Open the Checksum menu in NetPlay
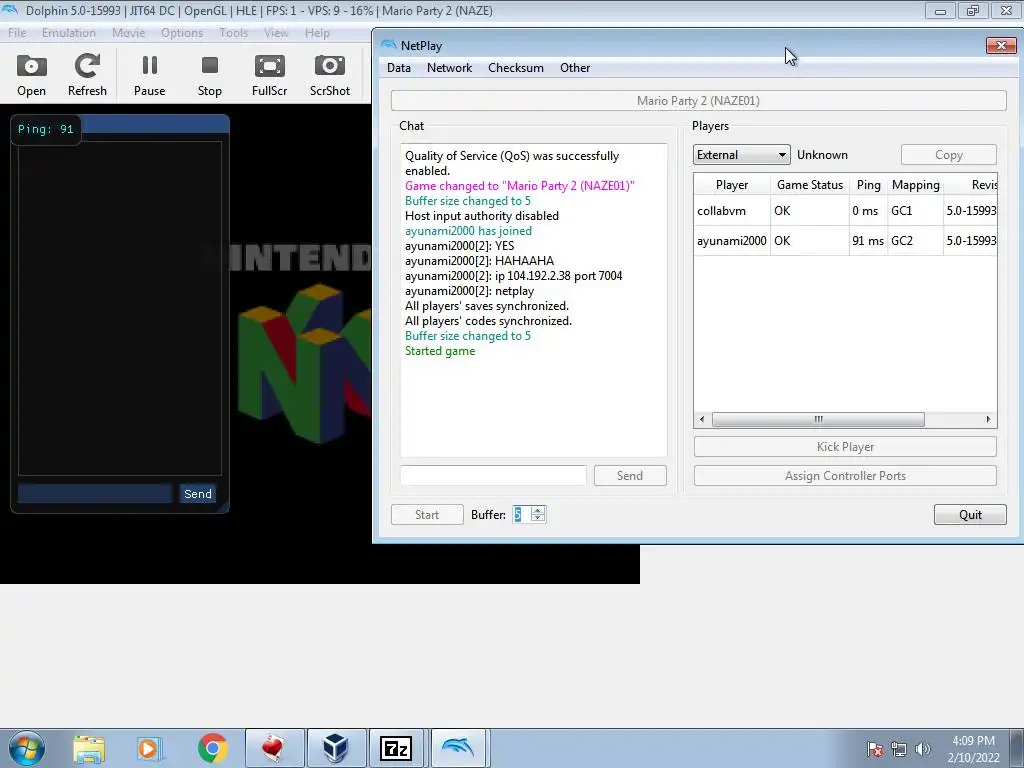The height and width of the screenshot is (768, 1024). pos(516,68)
